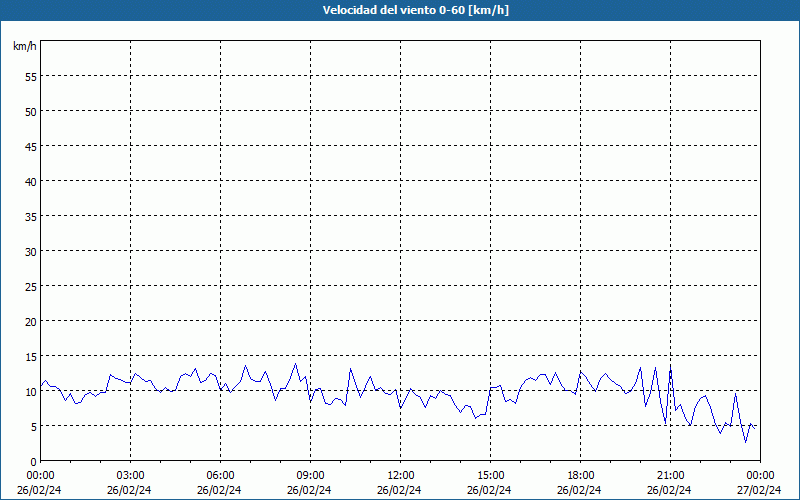The image size is (800, 500).
Task: Click the '21:00' time label on x-axis
Action: [x=670, y=476]
